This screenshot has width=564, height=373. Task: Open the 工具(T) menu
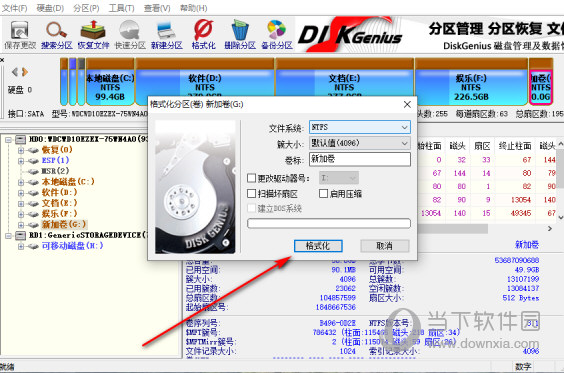(122, 8)
